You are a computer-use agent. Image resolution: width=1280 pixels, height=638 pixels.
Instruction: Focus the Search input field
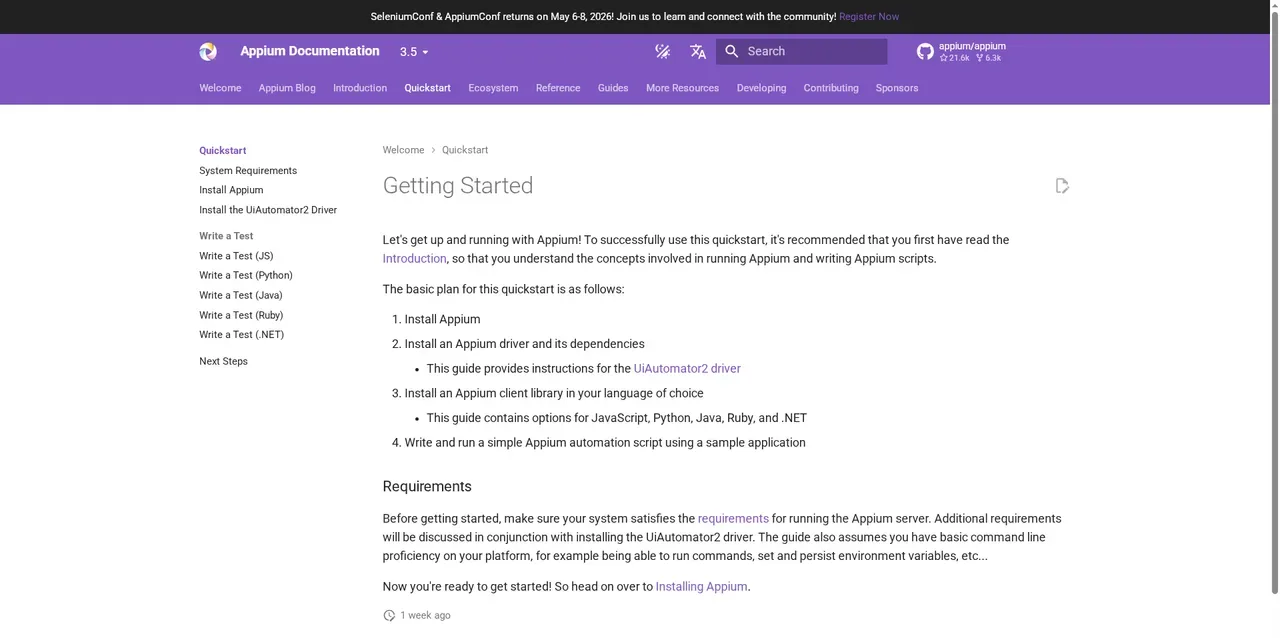coord(802,51)
